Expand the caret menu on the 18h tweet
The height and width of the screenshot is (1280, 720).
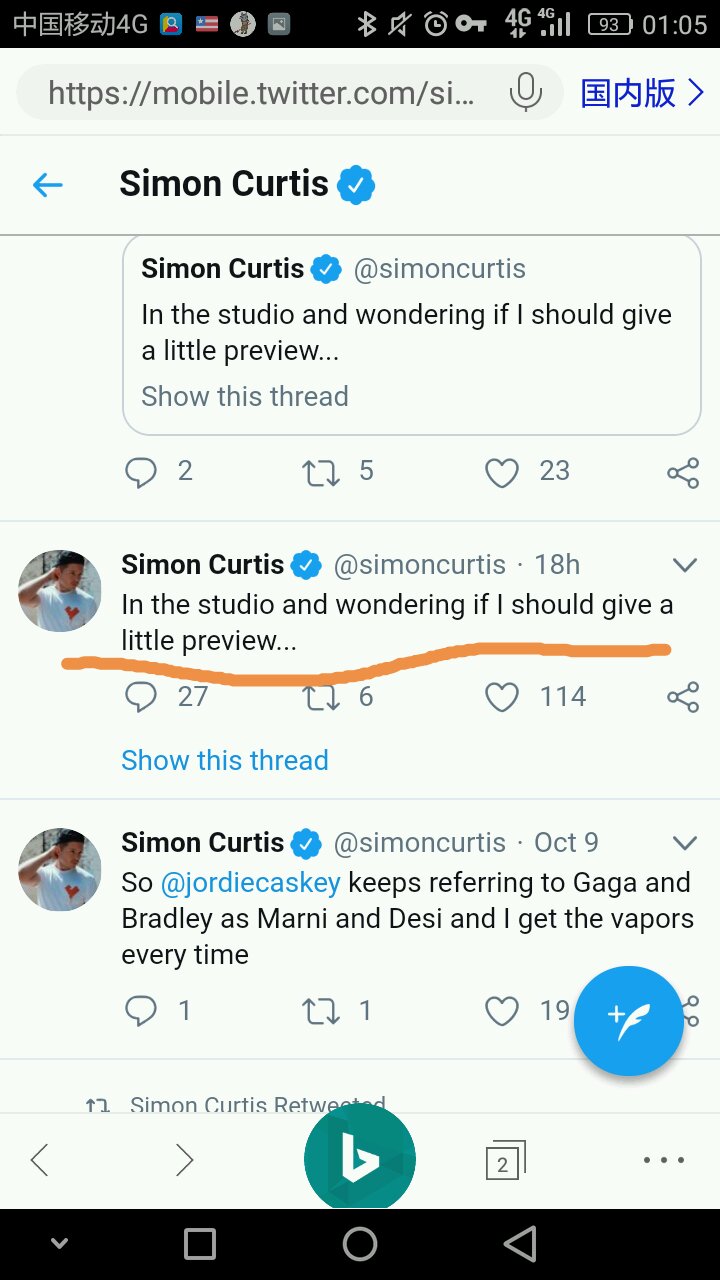click(684, 565)
